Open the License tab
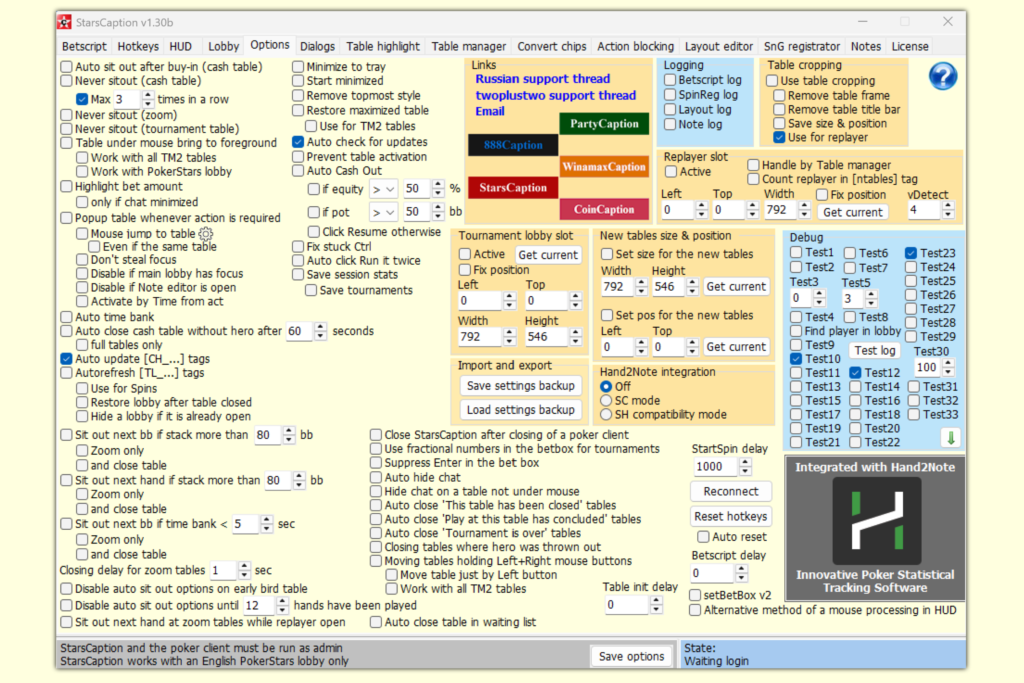Screen dimensions: 1024x683 [x=910, y=46]
